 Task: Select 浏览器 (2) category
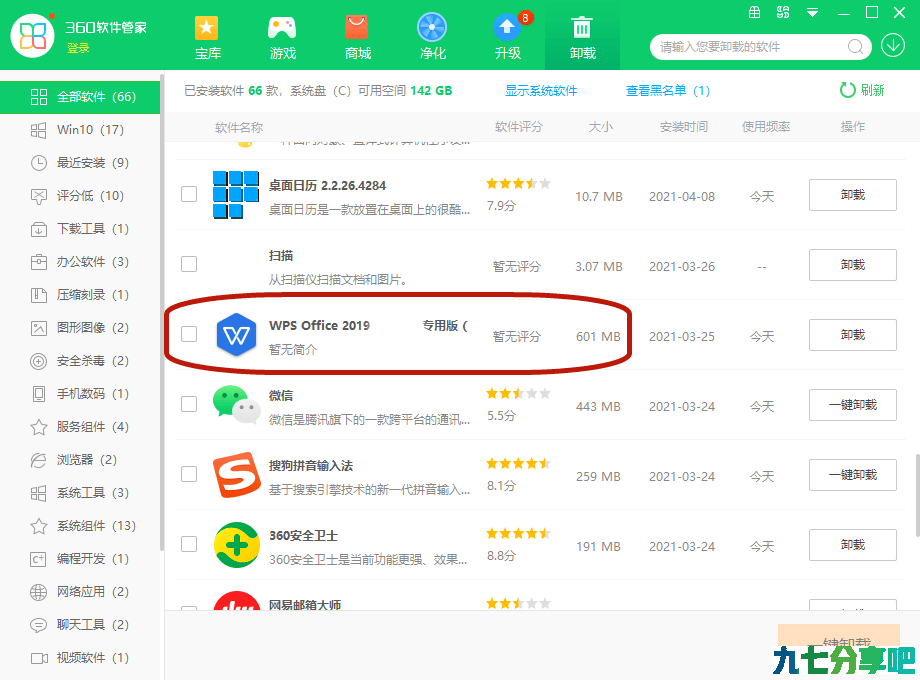[80, 459]
